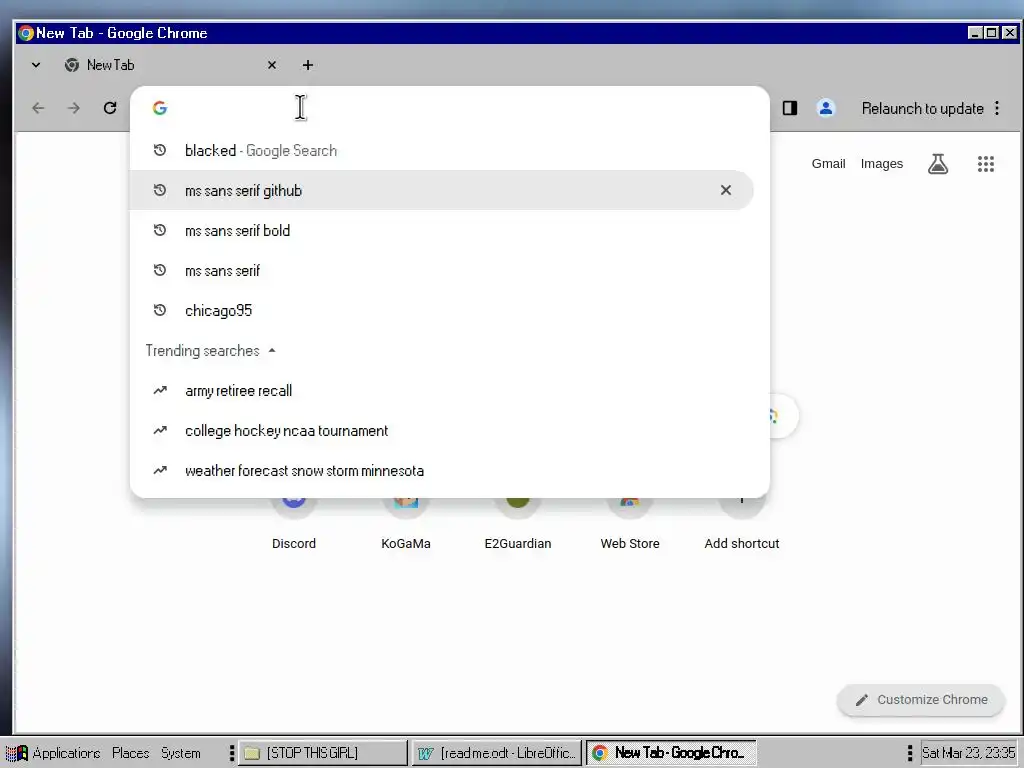Image resolution: width=1024 pixels, height=768 pixels.
Task: Click history icon beside chicago95
Action: tap(160, 310)
